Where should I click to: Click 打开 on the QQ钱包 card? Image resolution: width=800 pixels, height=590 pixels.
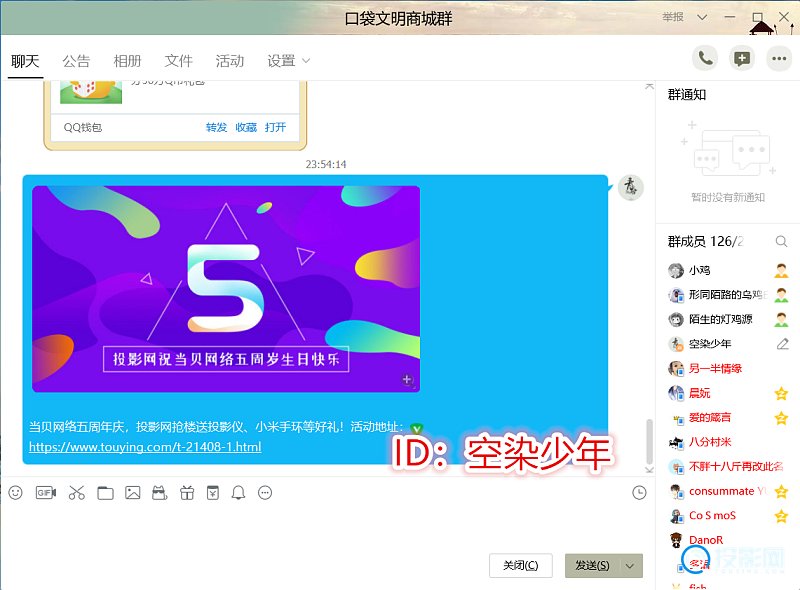pyautogui.click(x=276, y=127)
